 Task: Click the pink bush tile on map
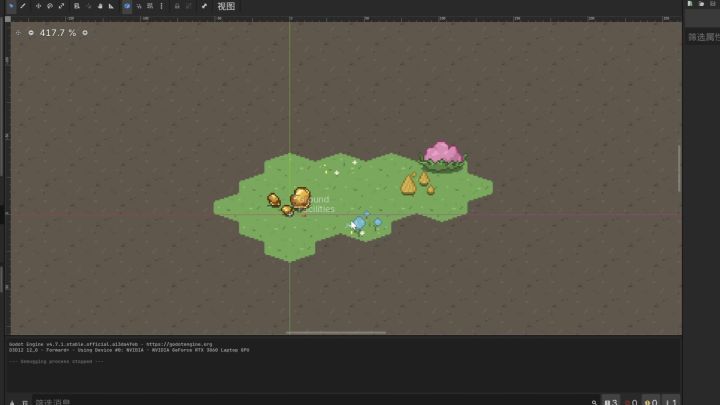[x=443, y=157]
